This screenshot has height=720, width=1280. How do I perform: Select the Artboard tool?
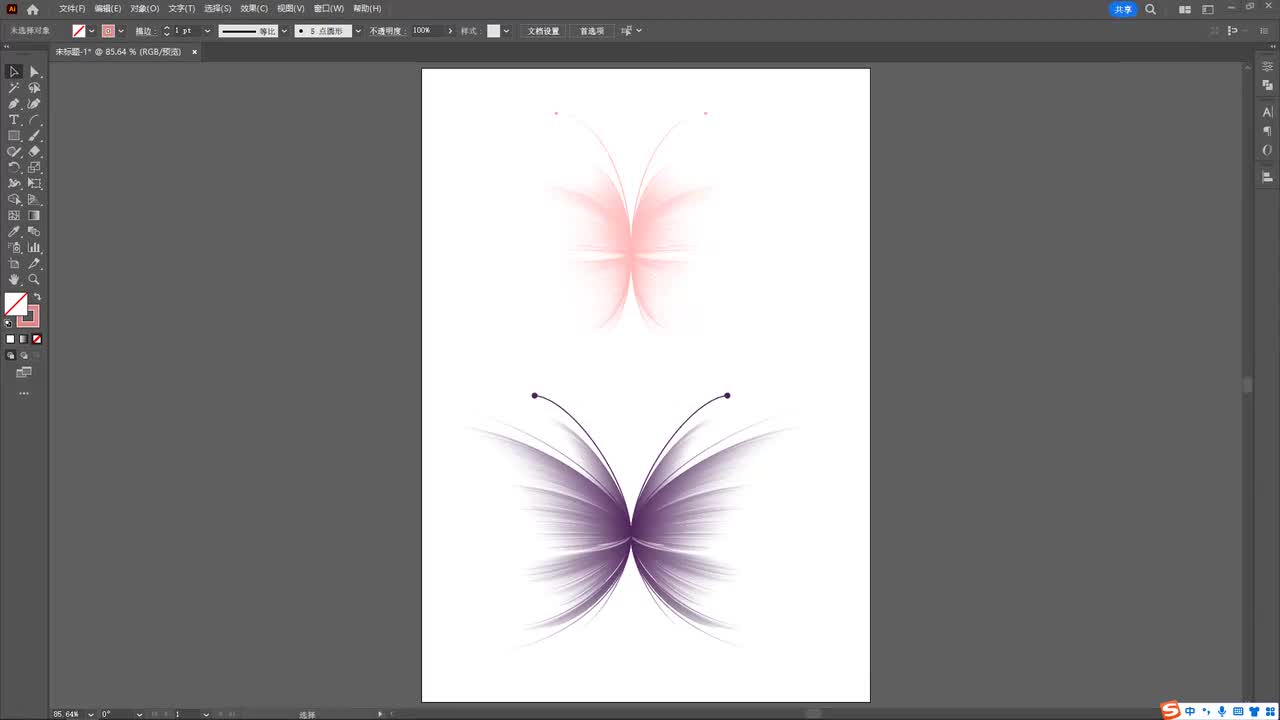click(14, 264)
